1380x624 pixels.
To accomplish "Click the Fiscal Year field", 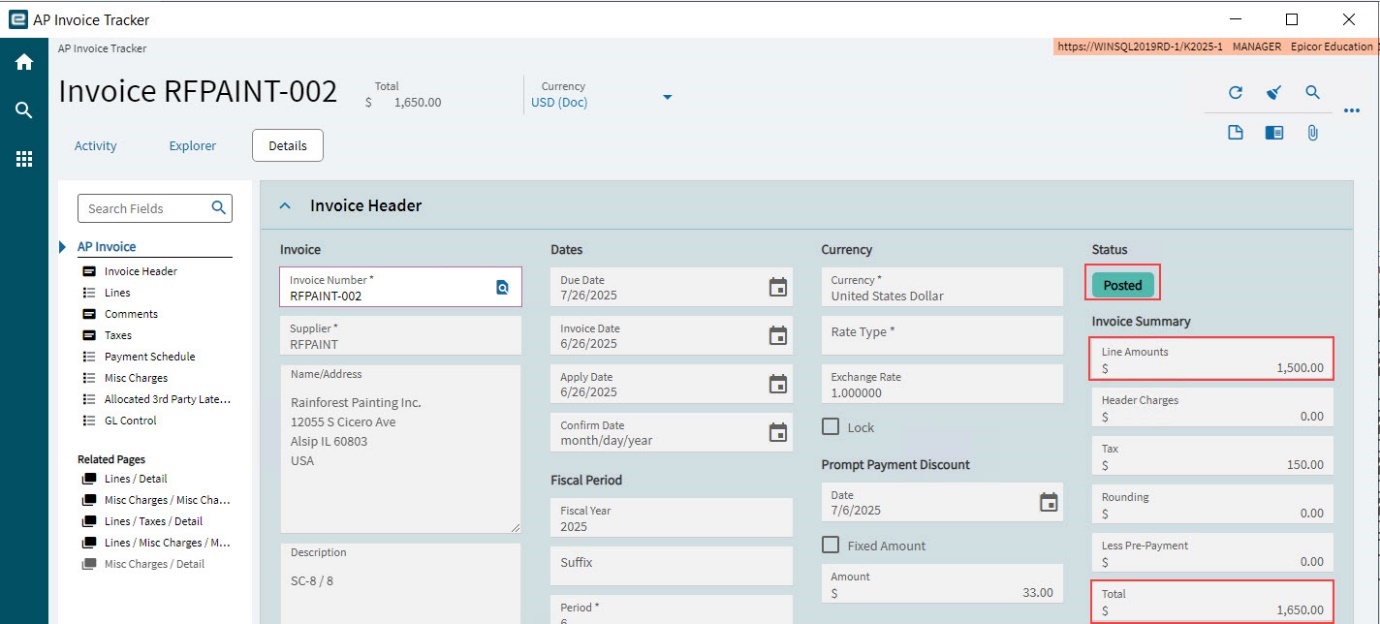I will point(671,518).
